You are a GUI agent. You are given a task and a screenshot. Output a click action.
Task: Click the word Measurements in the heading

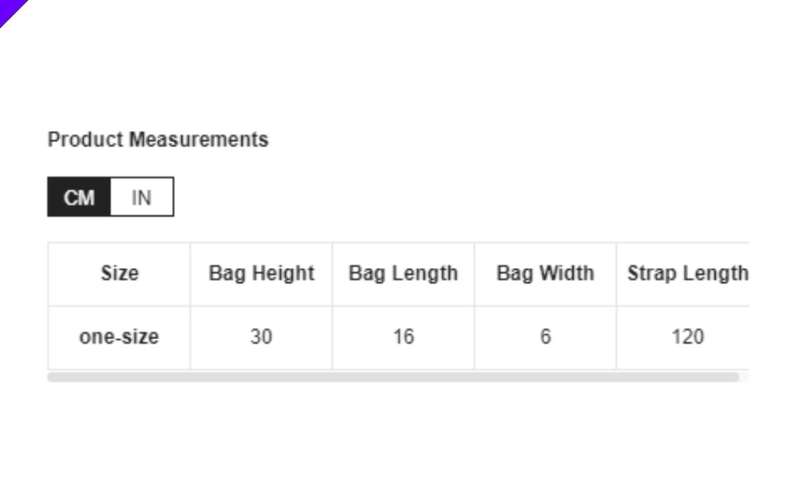click(198, 139)
